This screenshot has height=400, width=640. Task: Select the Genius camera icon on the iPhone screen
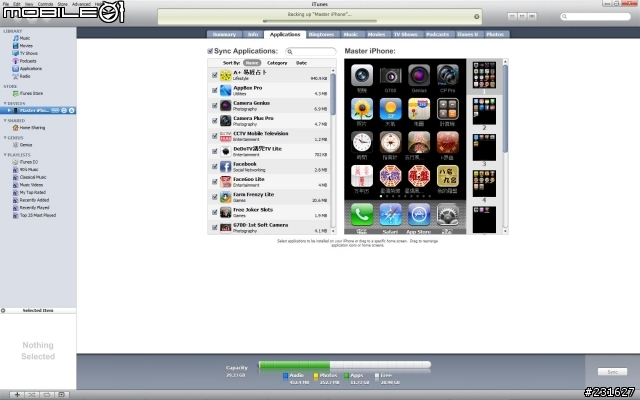[419, 75]
